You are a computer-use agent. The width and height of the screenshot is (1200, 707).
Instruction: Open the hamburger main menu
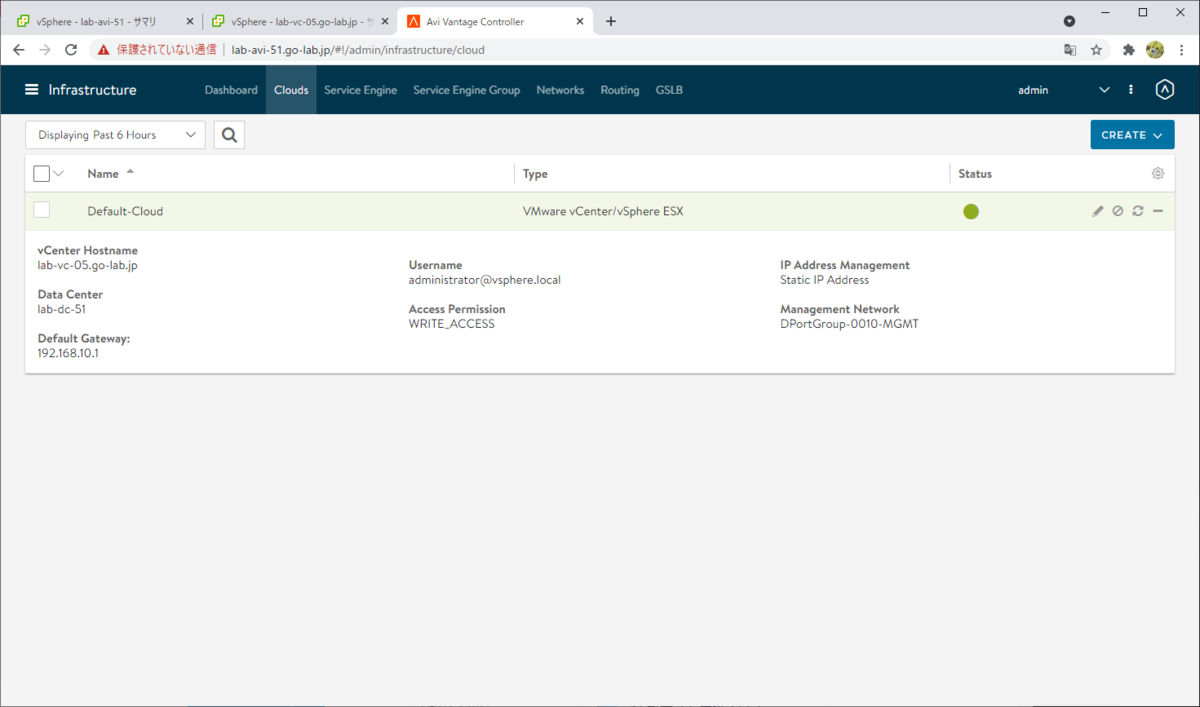pos(32,90)
